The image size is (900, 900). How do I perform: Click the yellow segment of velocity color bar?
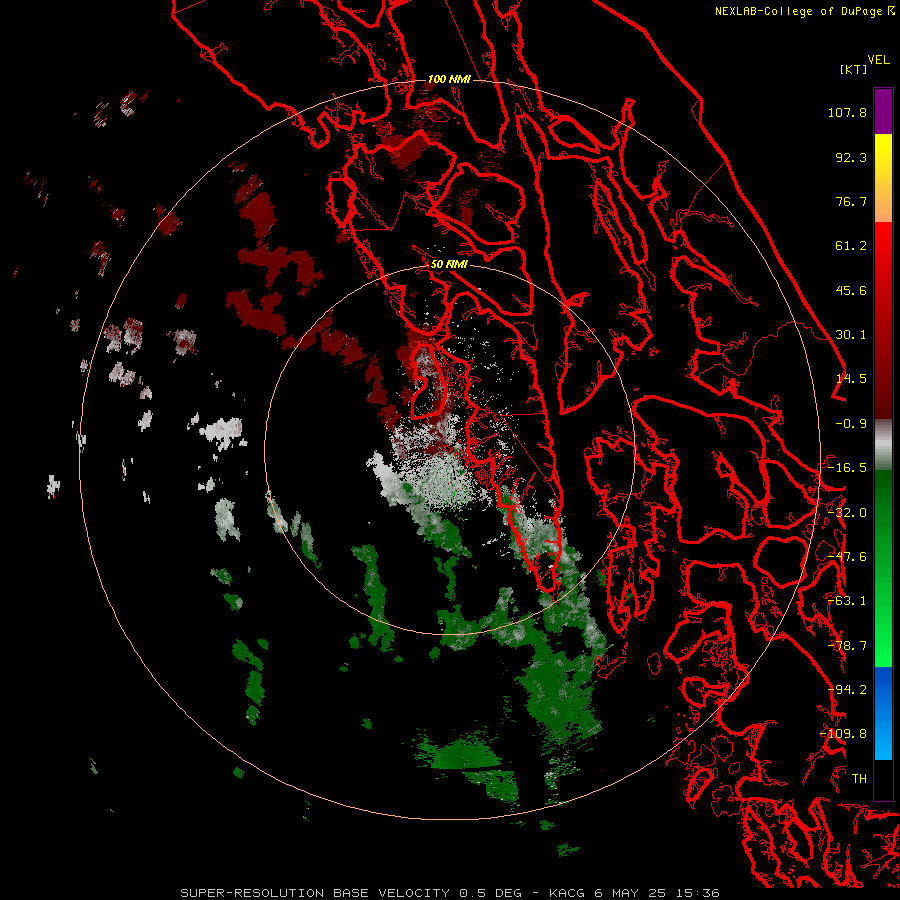(883, 178)
